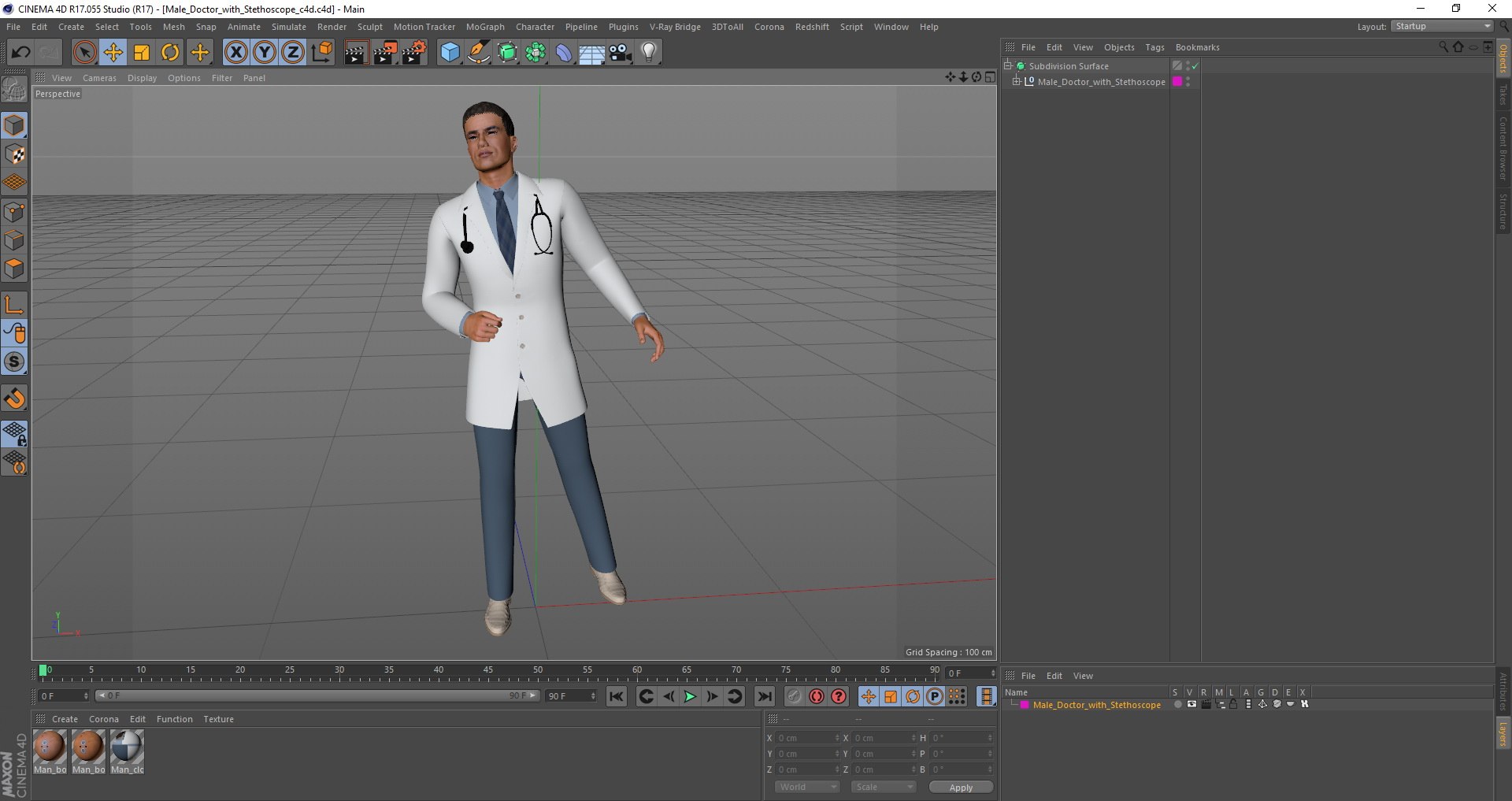Click the Apply button
Viewport: 1512px width, 801px height.
point(961,787)
